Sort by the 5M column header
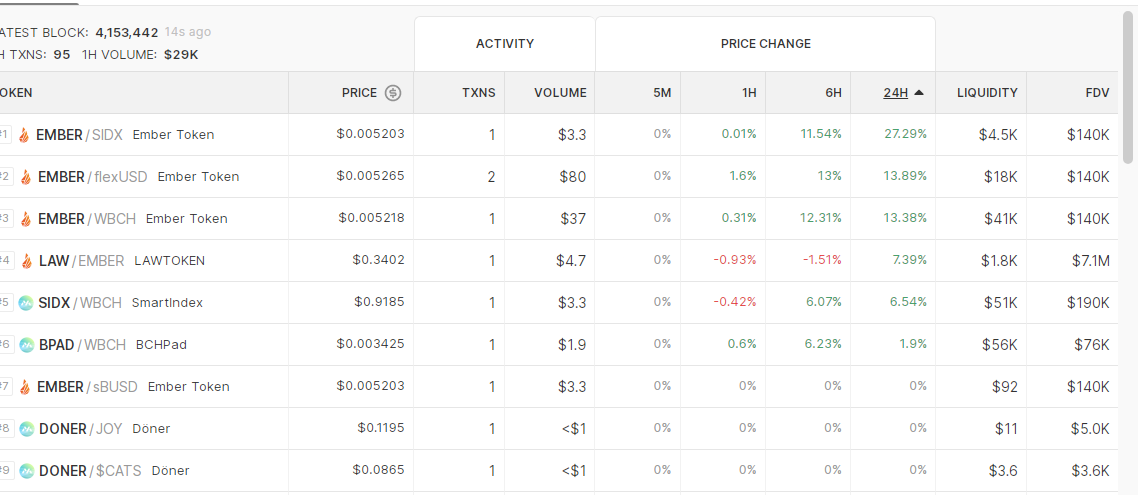The height and width of the screenshot is (495, 1138). click(x=662, y=93)
